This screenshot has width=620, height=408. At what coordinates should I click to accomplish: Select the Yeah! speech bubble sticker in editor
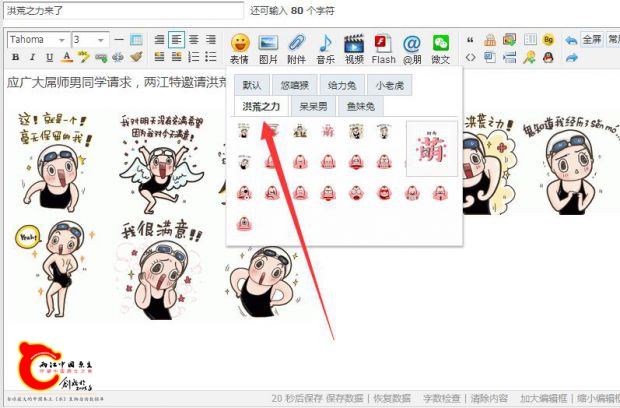55,269
